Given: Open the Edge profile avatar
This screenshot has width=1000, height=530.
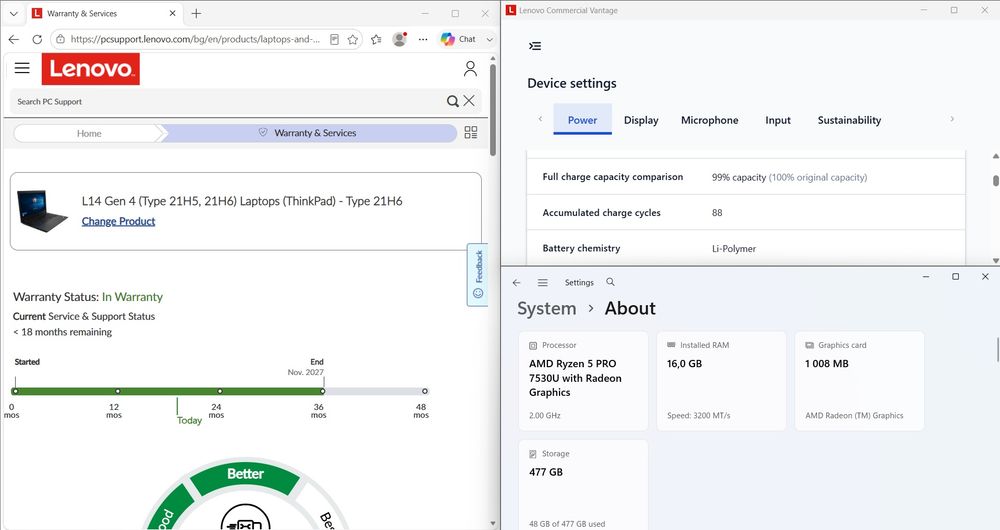Looking at the screenshot, I should (x=400, y=39).
